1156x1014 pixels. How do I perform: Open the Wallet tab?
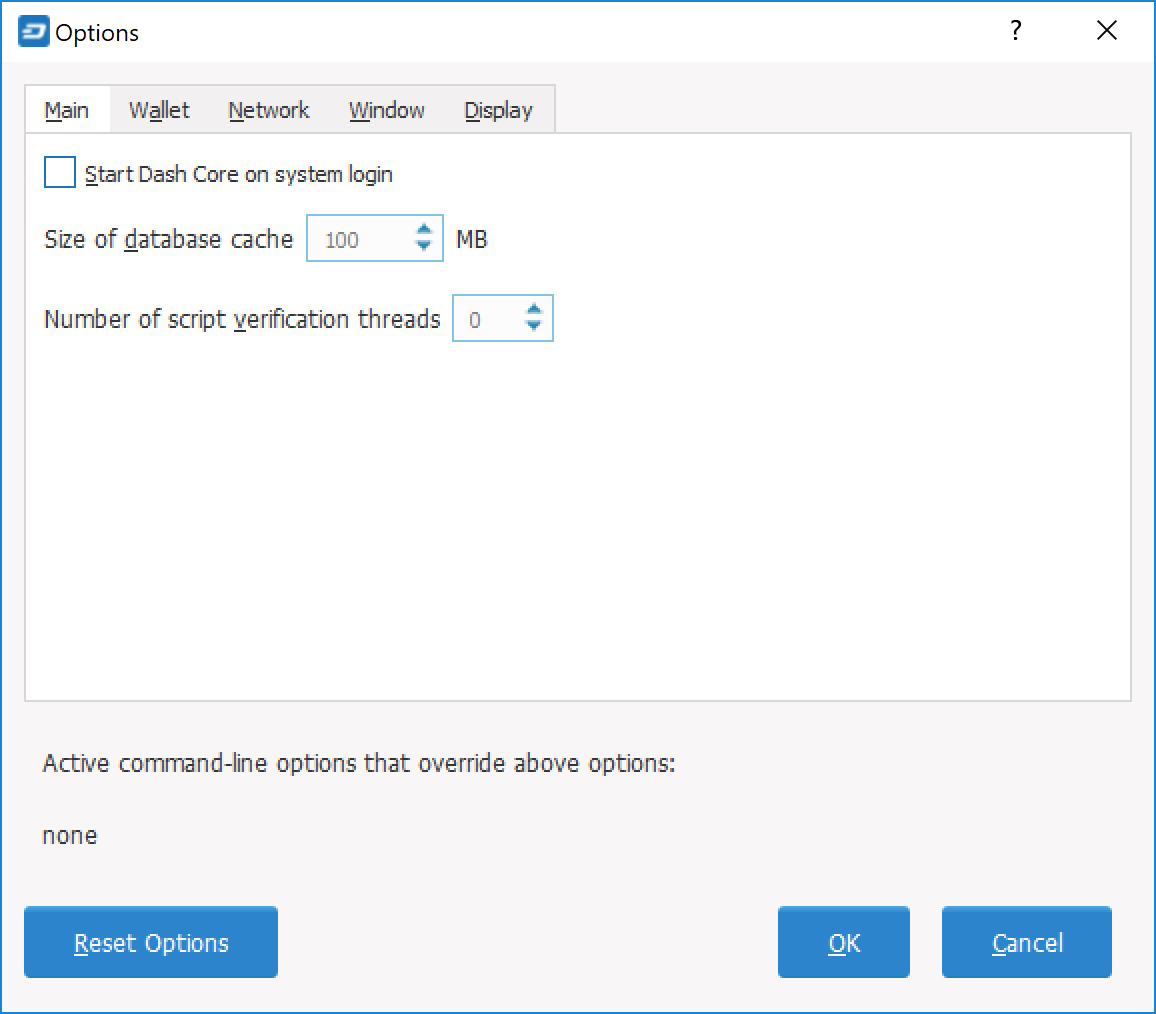click(159, 110)
